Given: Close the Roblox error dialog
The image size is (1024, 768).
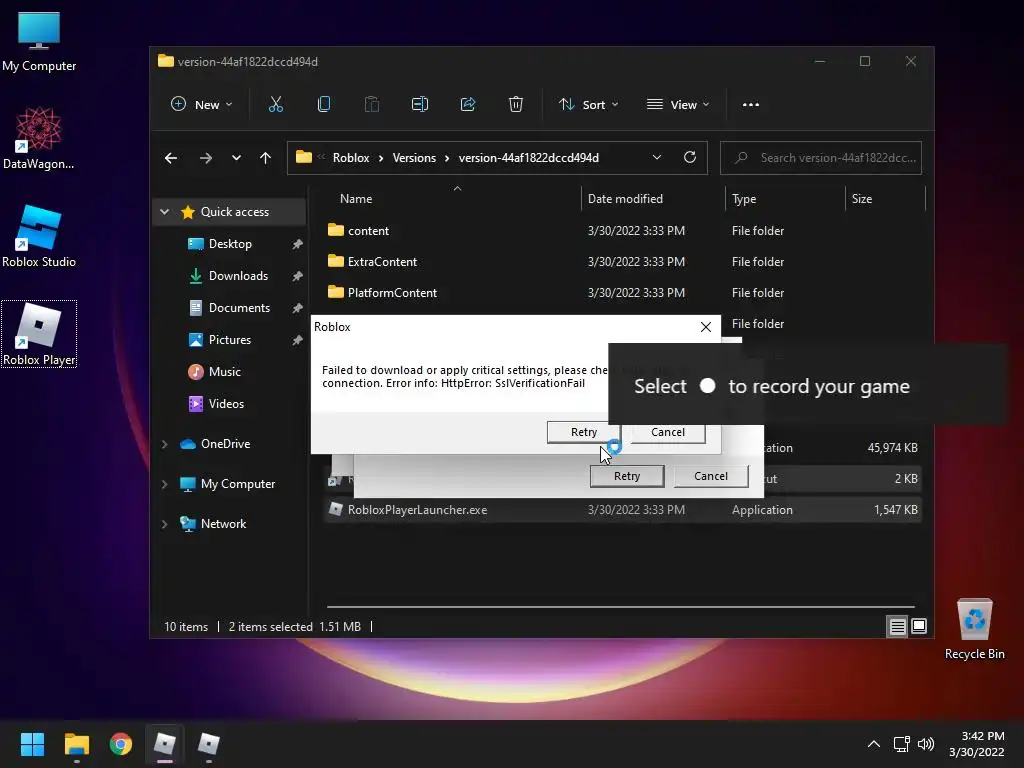Looking at the screenshot, I should 705,327.
